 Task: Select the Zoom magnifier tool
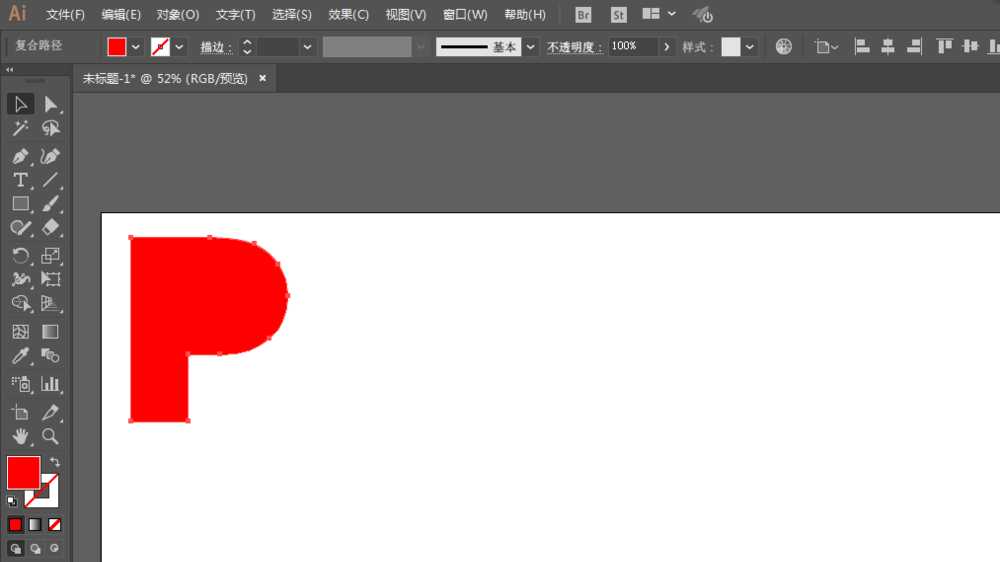pos(50,437)
